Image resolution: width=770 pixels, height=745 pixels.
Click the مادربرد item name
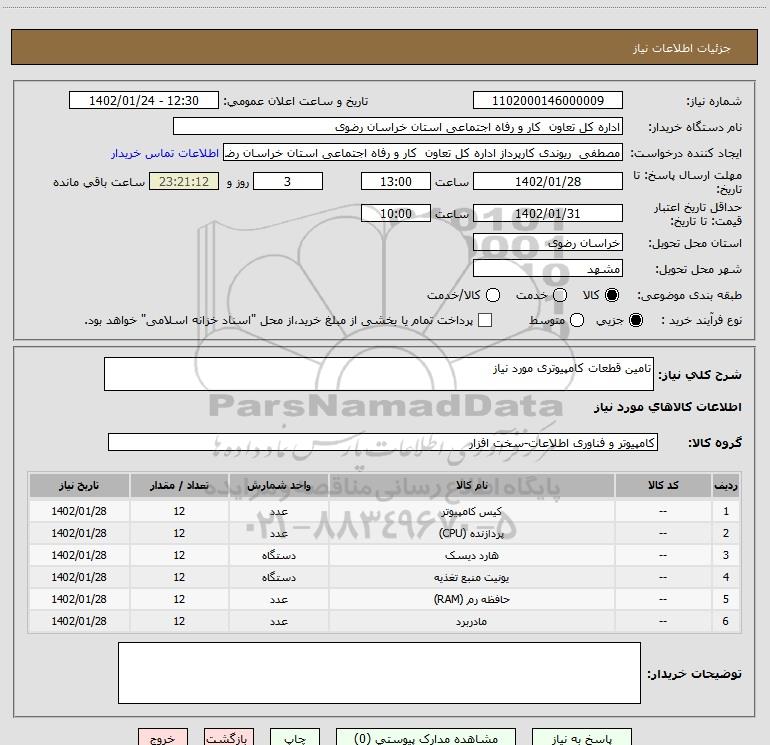(471, 621)
